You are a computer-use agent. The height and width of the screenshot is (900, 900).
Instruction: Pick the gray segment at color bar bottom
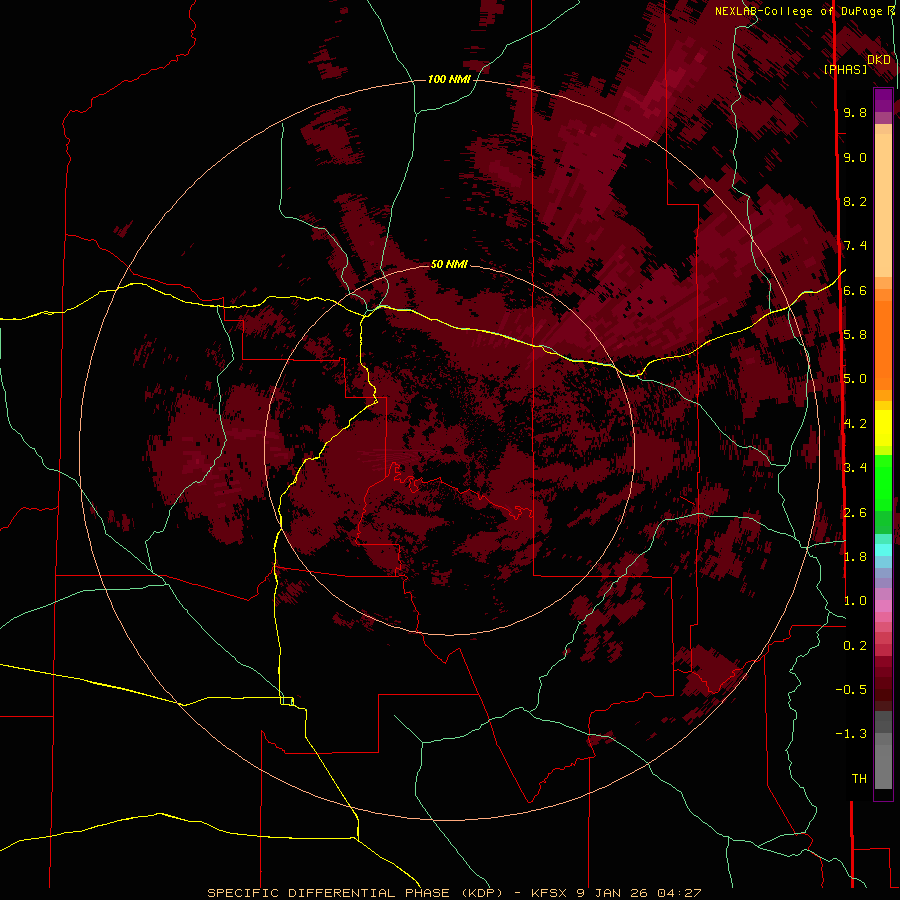[x=883, y=766]
